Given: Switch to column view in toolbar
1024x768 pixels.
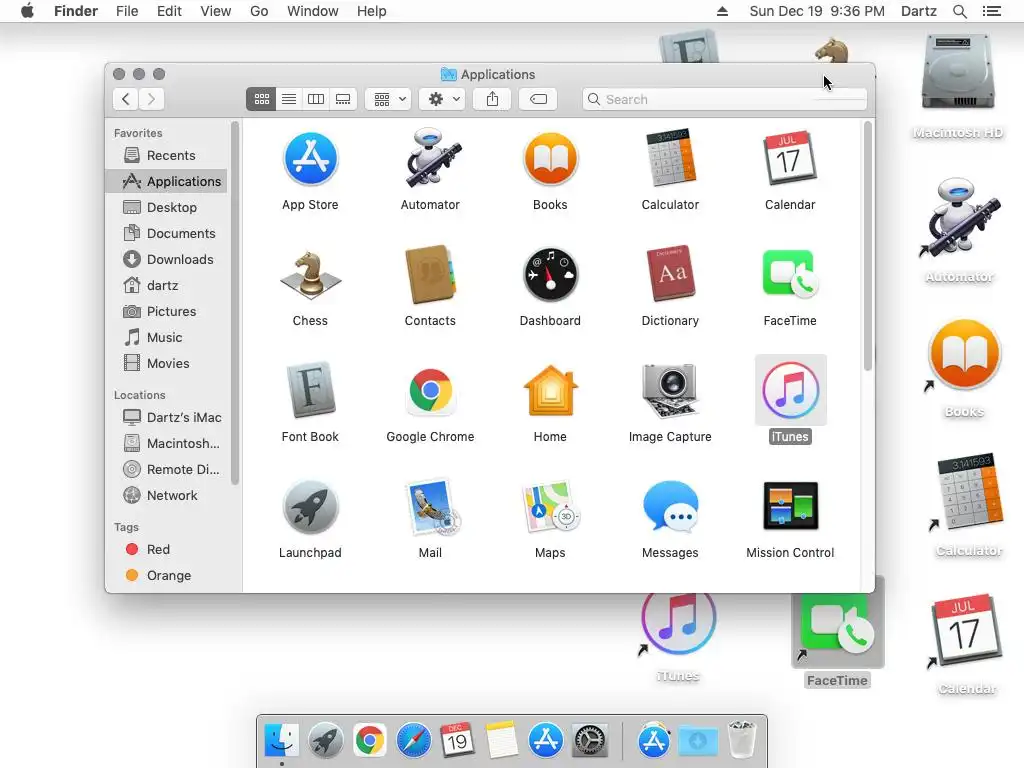Looking at the screenshot, I should (316, 99).
